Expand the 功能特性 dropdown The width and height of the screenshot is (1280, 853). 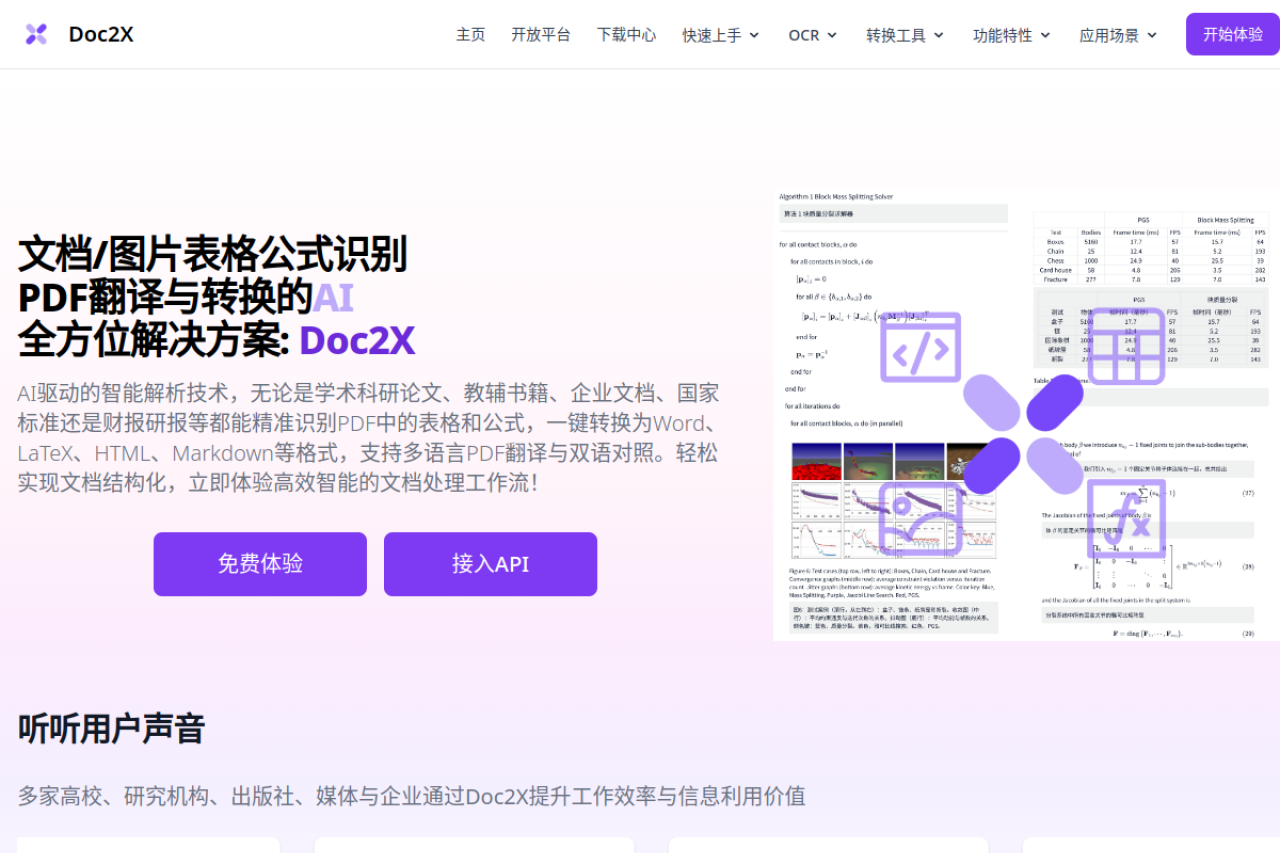pos(1012,35)
